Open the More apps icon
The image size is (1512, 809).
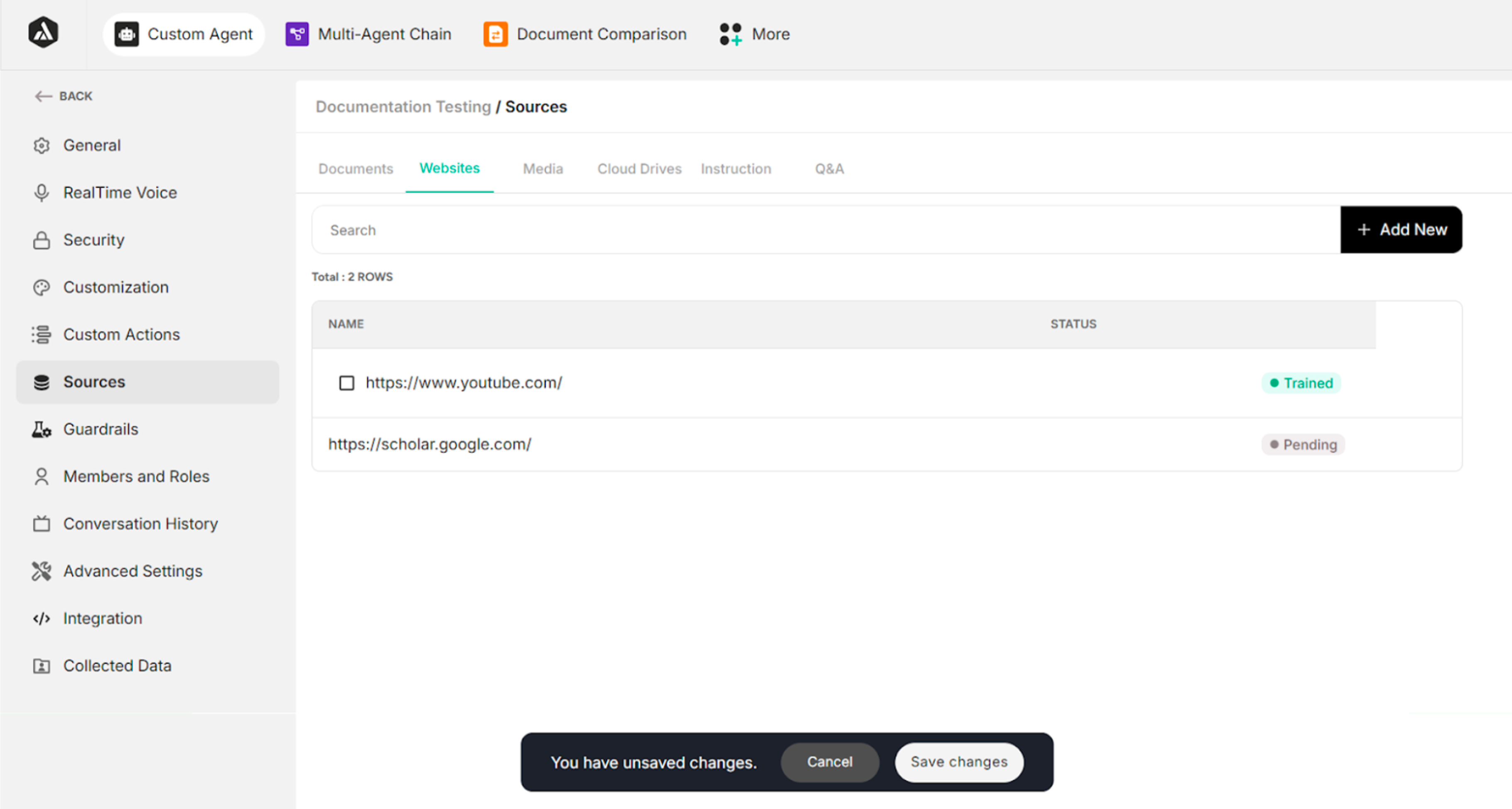(731, 34)
